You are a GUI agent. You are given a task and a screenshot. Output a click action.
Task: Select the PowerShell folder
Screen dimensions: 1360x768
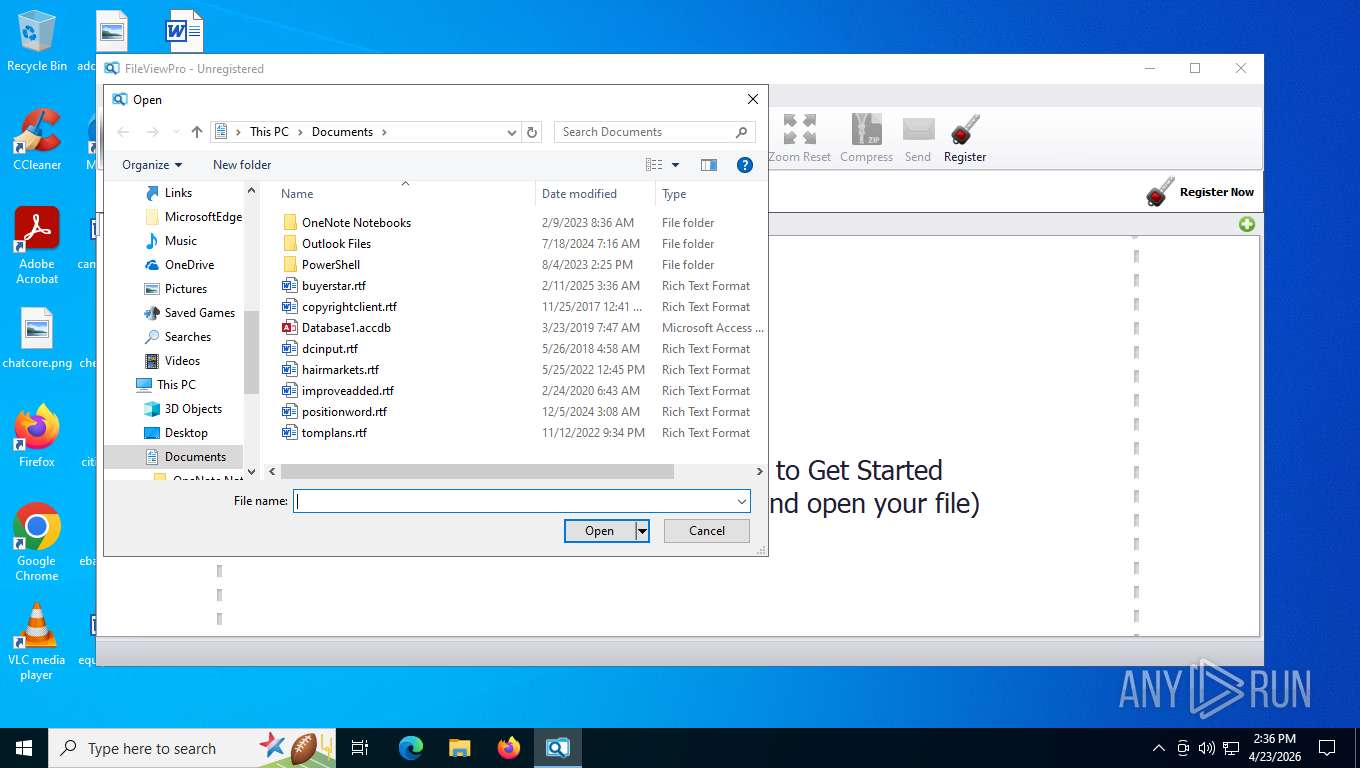(330, 265)
